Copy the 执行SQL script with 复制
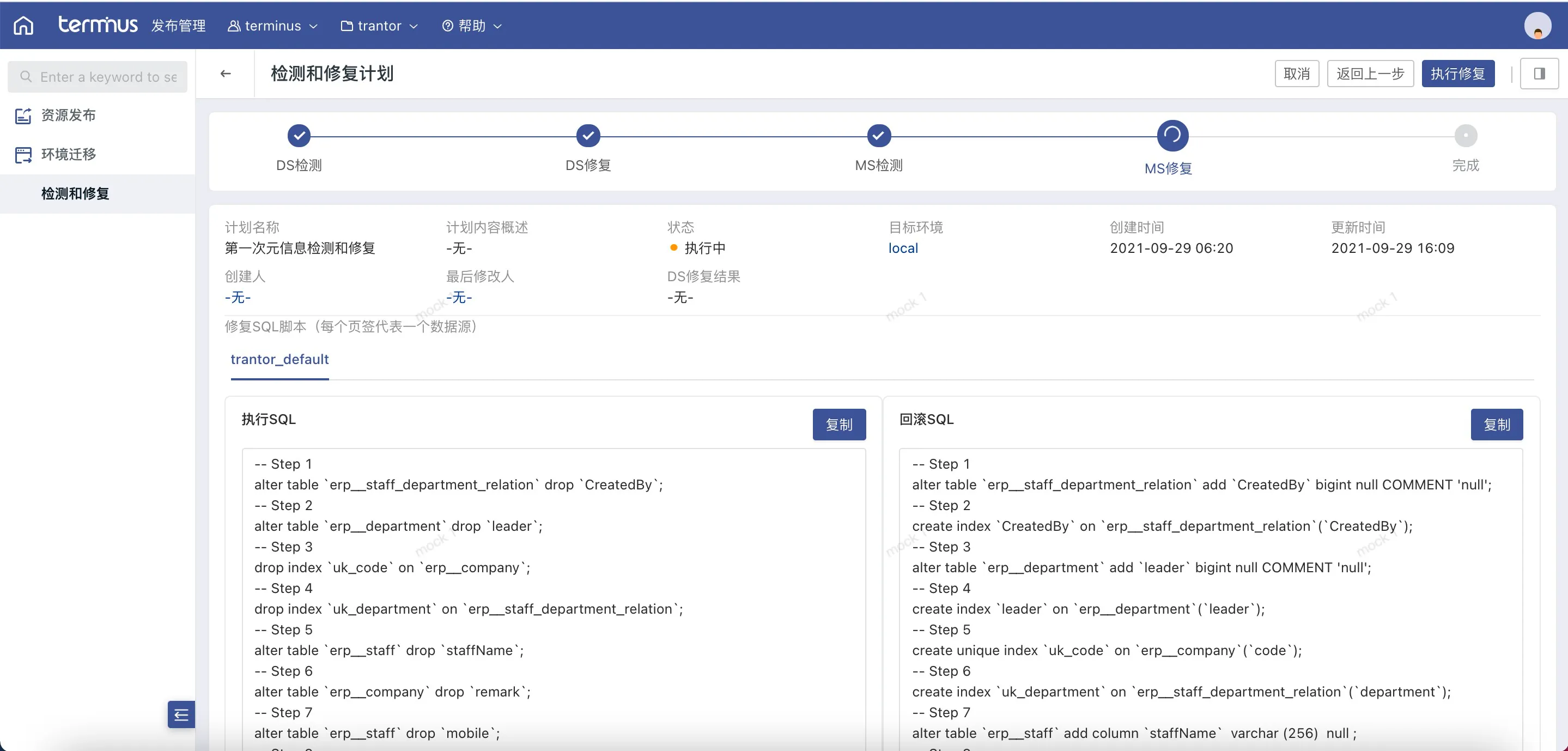The image size is (1568, 751). point(839,425)
